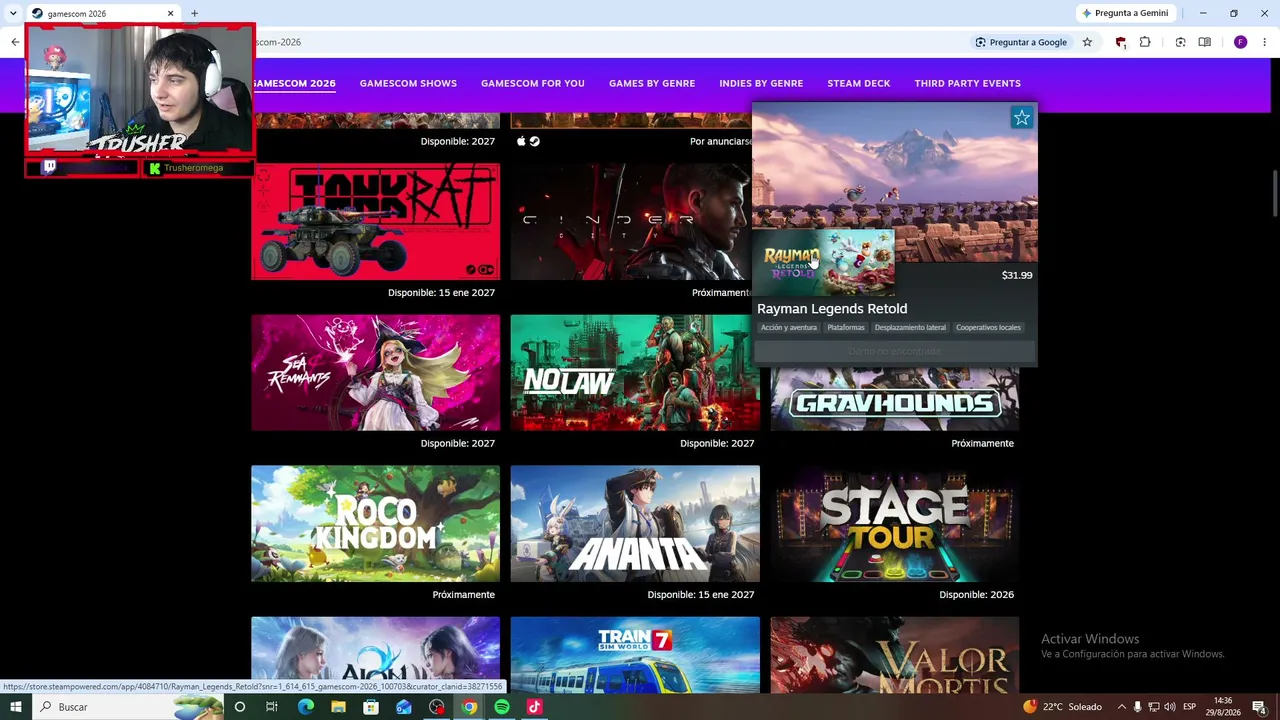The height and width of the screenshot is (720, 1280).
Task: Open Task View on taskbar
Action: (272, 707)
